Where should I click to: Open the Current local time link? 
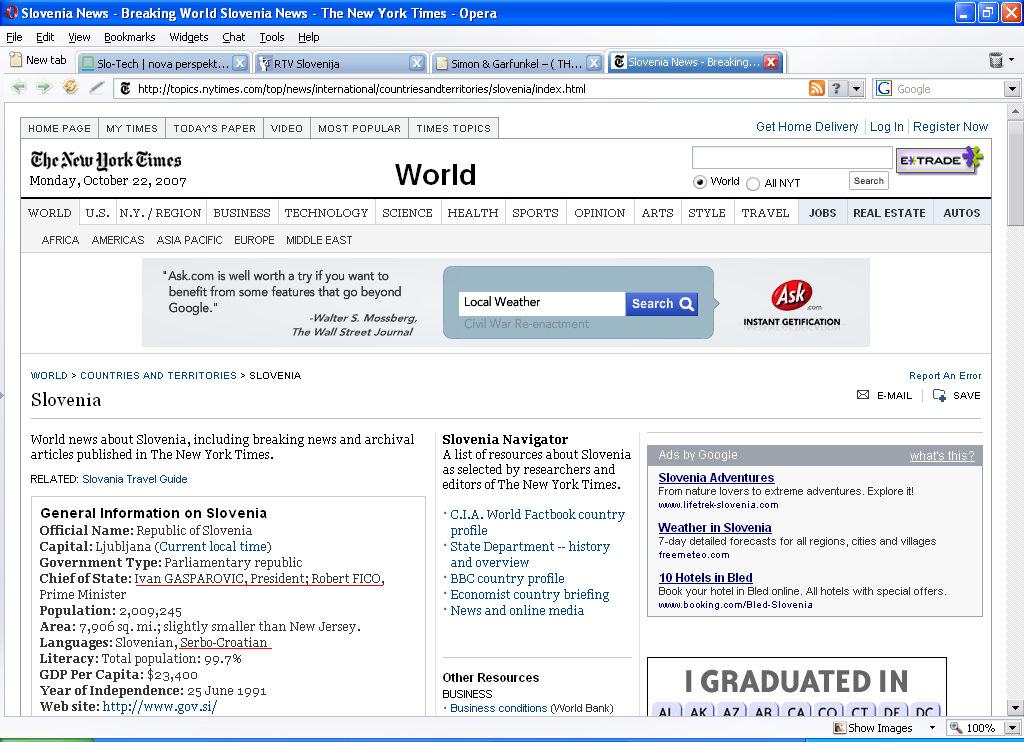[x=213, y=547]
